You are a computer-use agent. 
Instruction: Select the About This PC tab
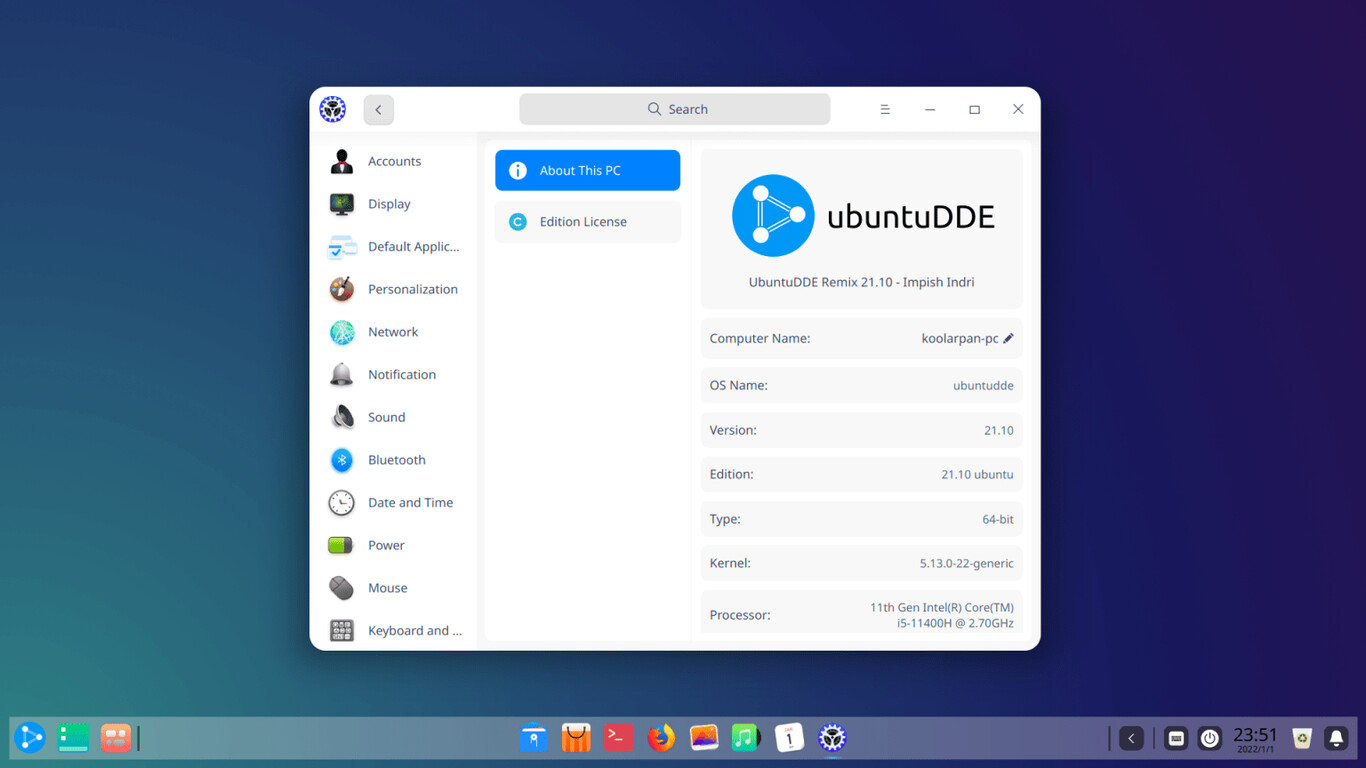587,170
